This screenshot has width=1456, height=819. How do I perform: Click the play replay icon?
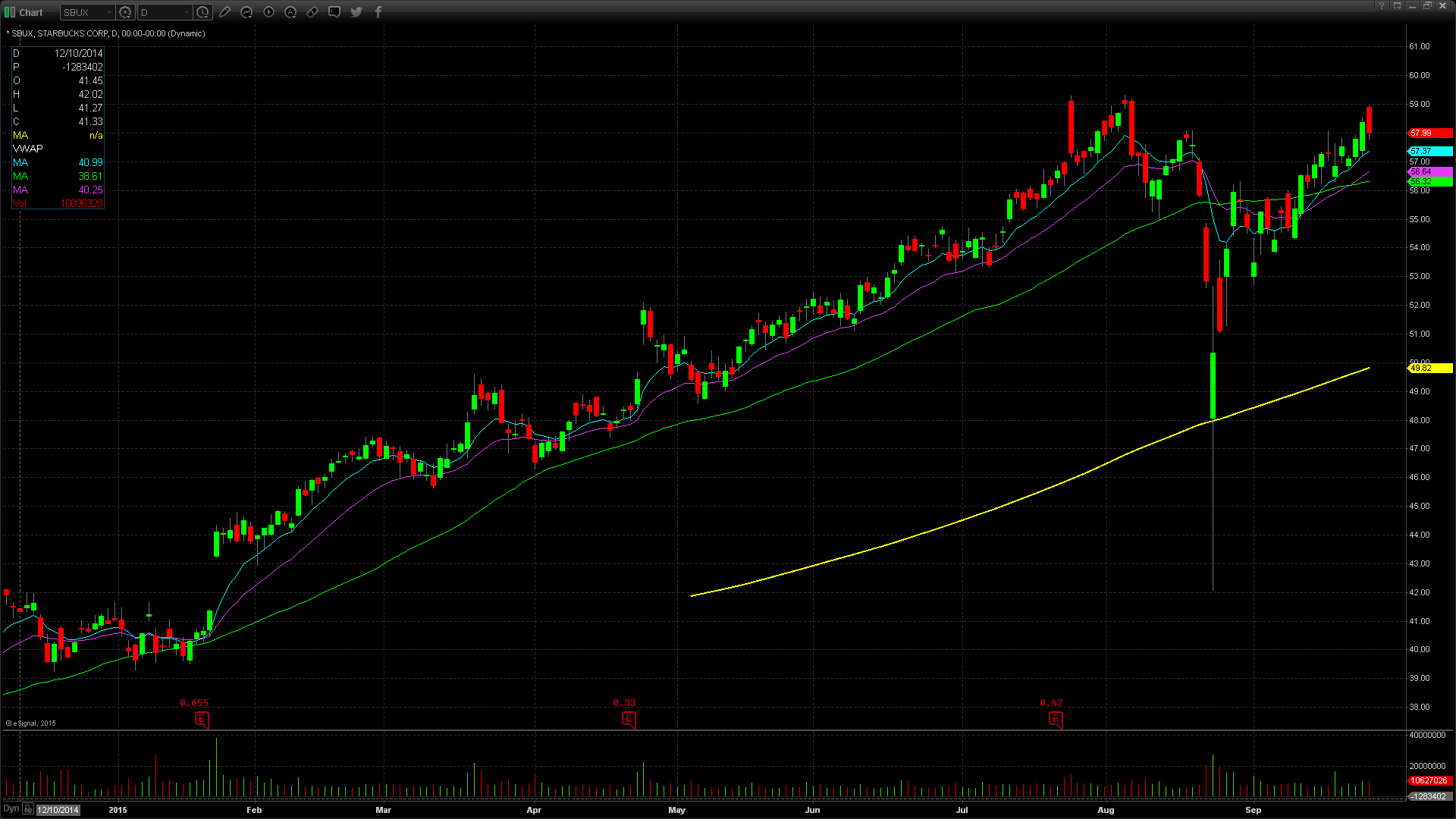268,12
